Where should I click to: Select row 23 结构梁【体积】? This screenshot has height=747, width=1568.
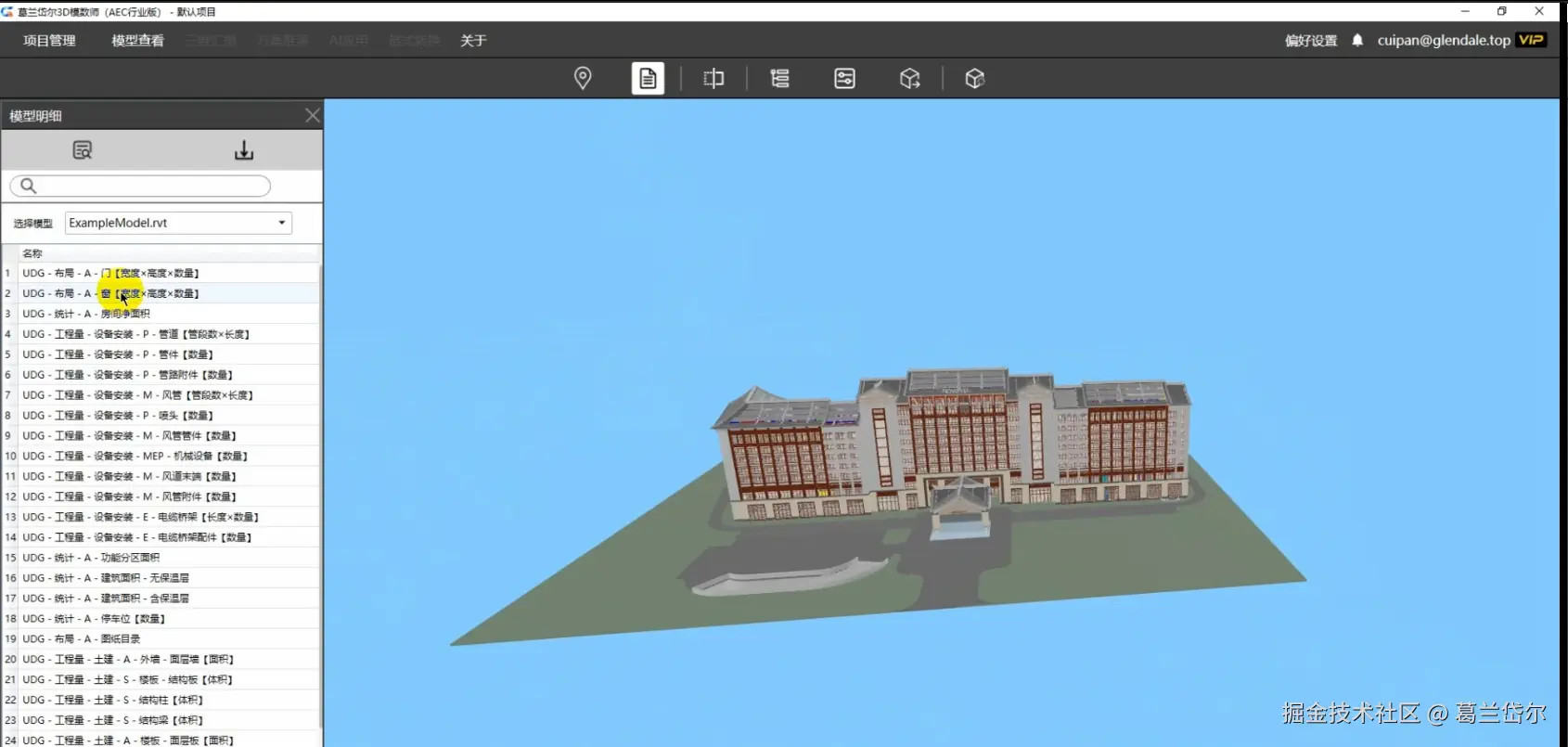point(161,720)
